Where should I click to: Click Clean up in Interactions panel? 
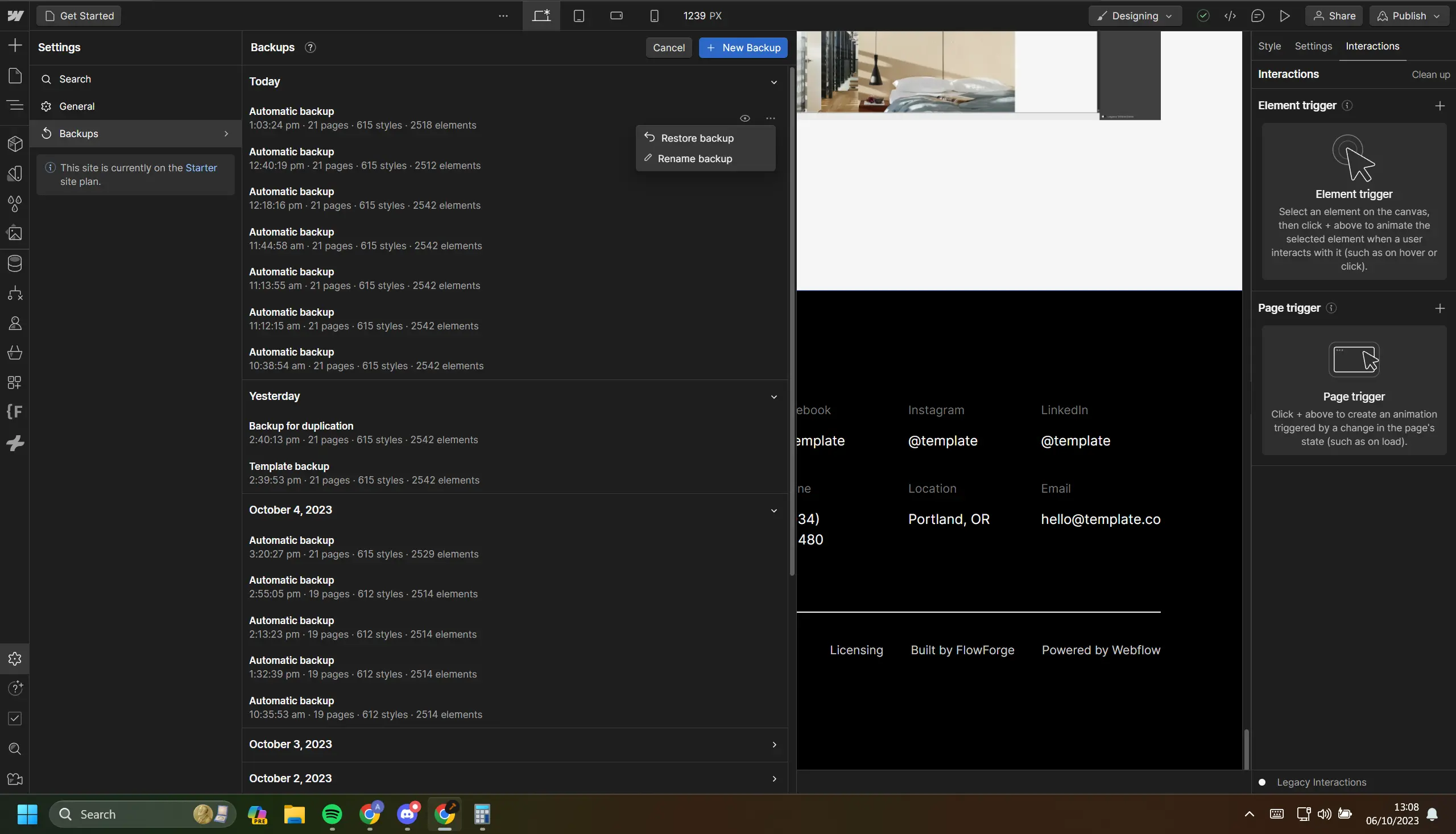click(x=1430, y=75)
